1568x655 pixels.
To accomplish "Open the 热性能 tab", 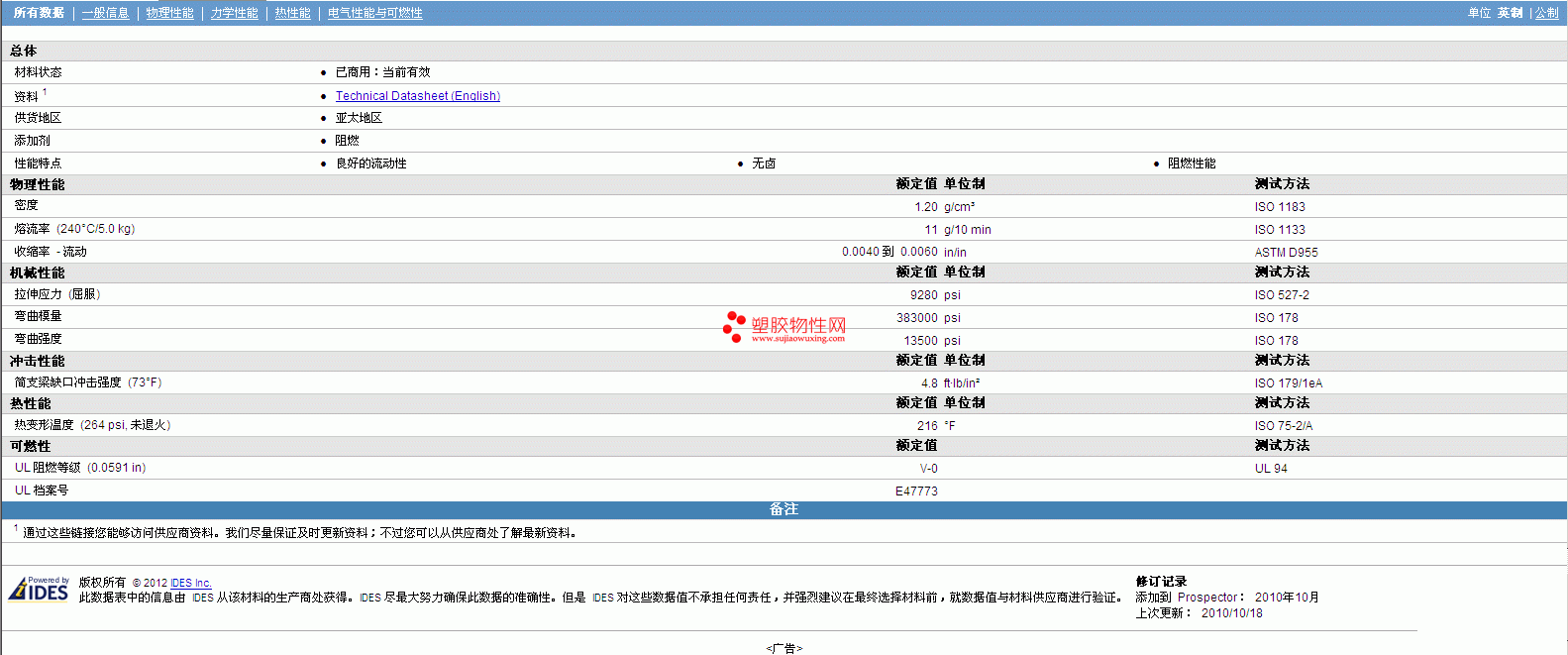I will 292,13.
